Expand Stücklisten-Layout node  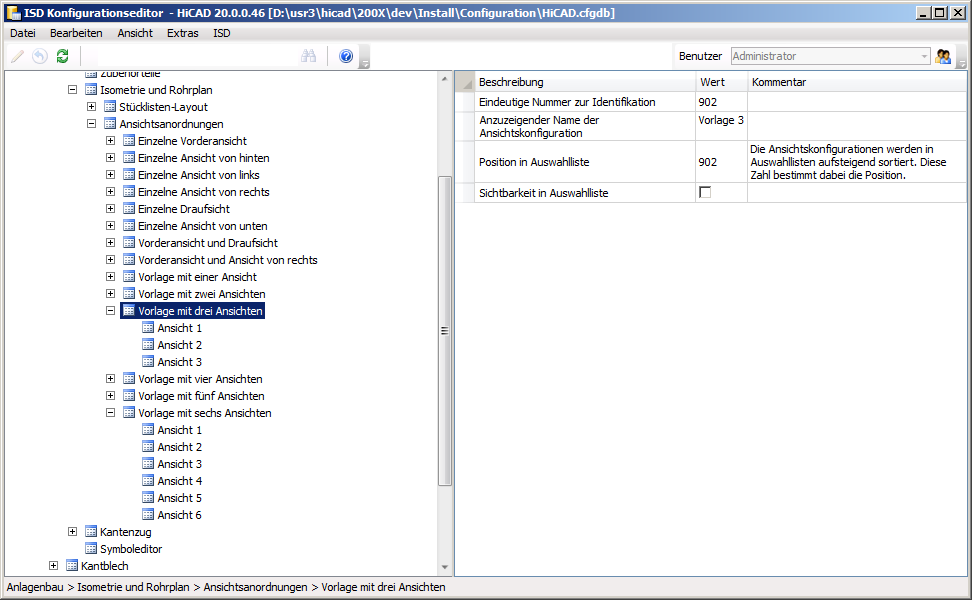[x=91, y=107]
